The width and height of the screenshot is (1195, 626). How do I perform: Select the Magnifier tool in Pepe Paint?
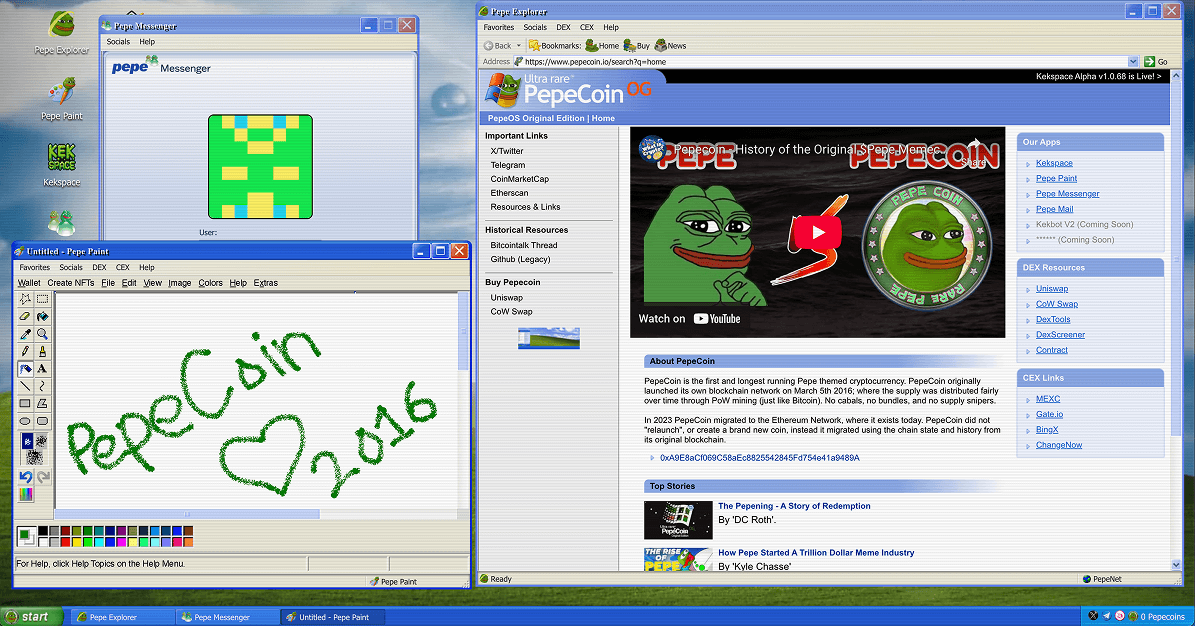(43, 334)
